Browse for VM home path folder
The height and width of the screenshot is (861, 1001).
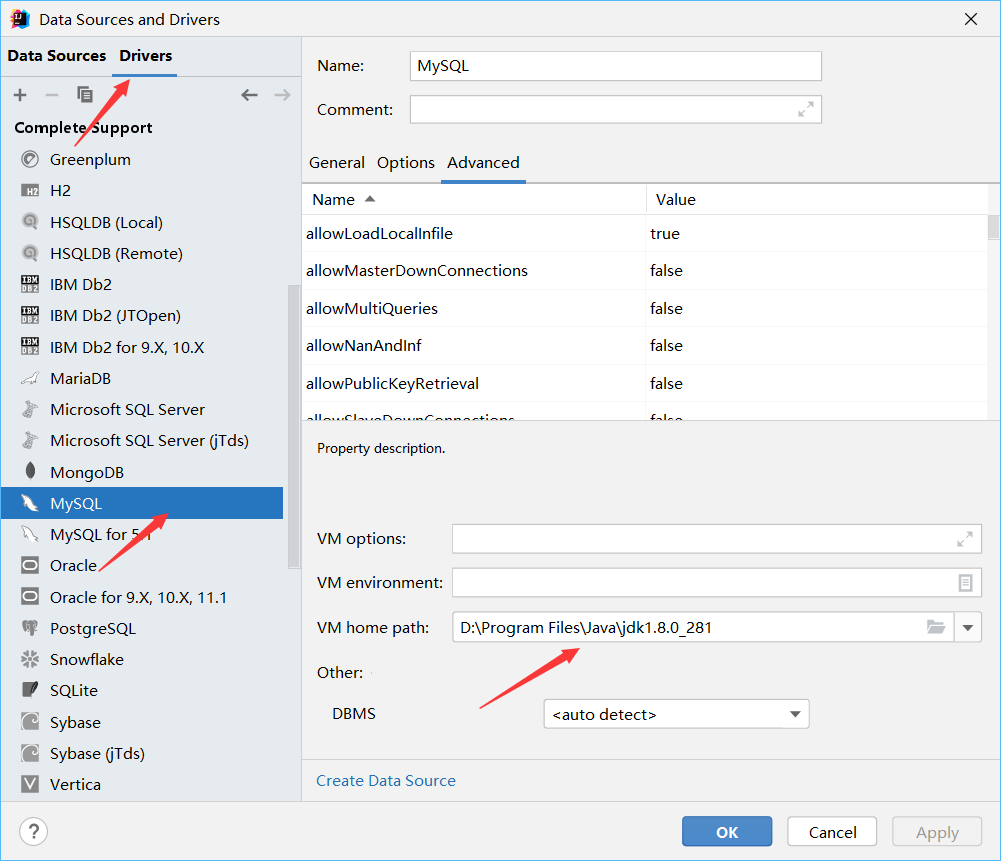(x=936, y=627)
